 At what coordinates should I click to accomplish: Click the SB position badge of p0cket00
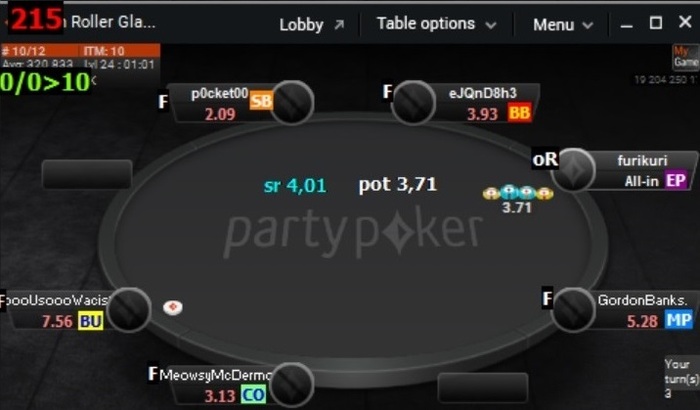click(x=261, y=101)
